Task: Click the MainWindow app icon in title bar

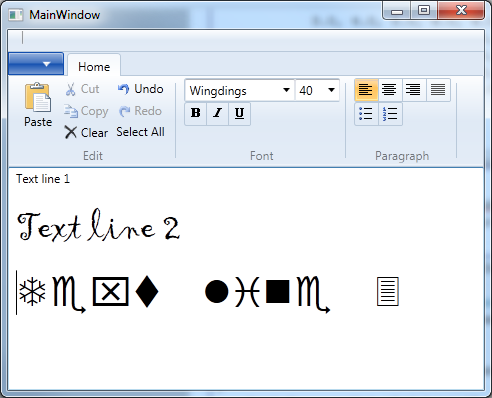Action: tap(15, 15)
